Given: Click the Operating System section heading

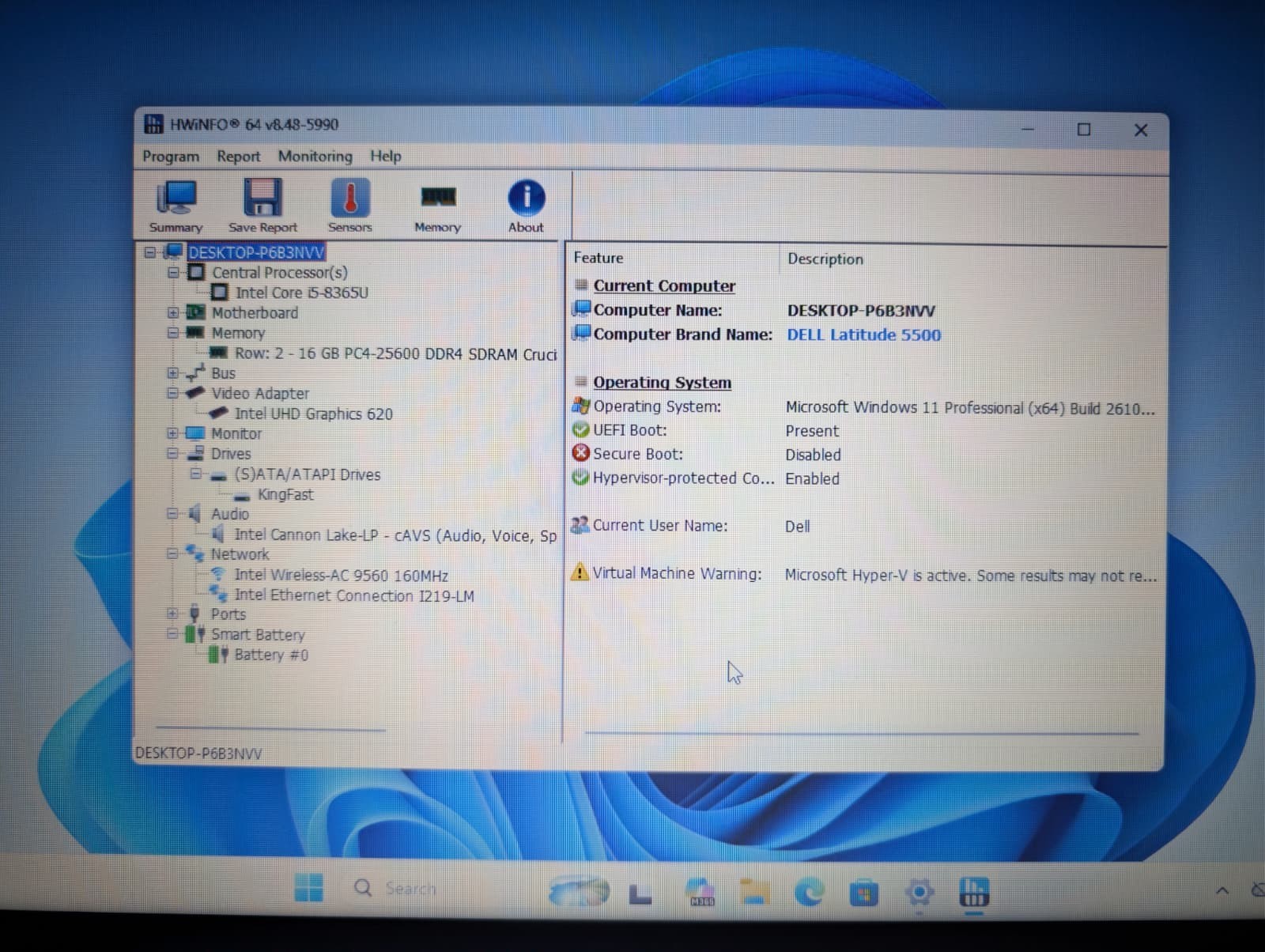Looking at the screenshot, I should (x=663, y=382).
